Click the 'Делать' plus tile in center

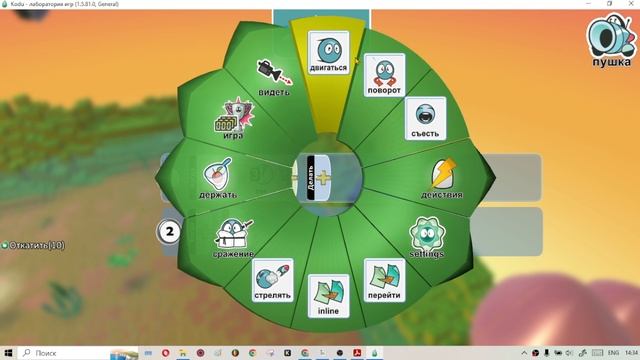pos(319,178)
